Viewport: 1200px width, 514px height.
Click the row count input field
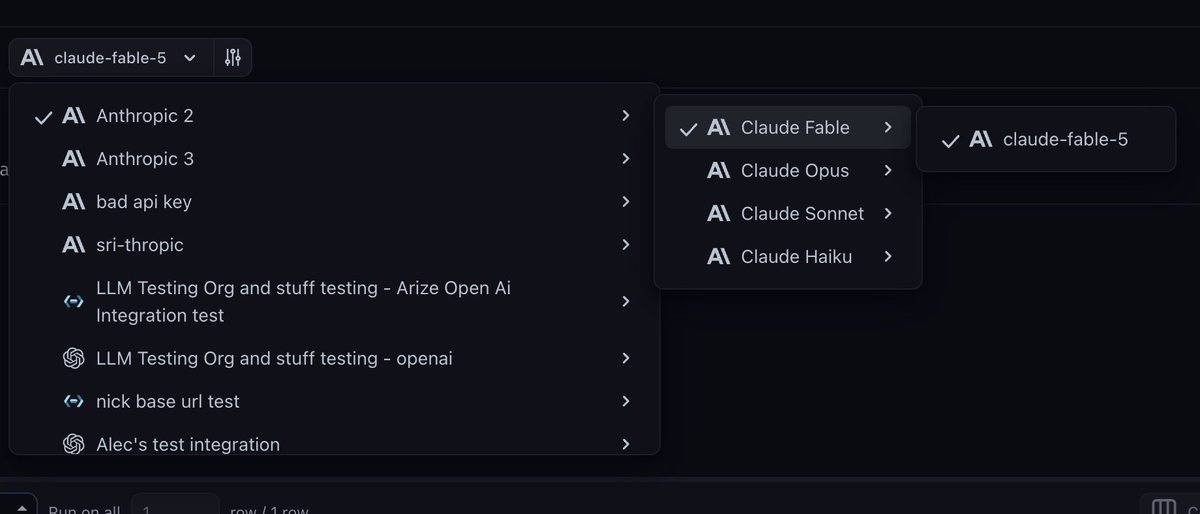(176, 506)
